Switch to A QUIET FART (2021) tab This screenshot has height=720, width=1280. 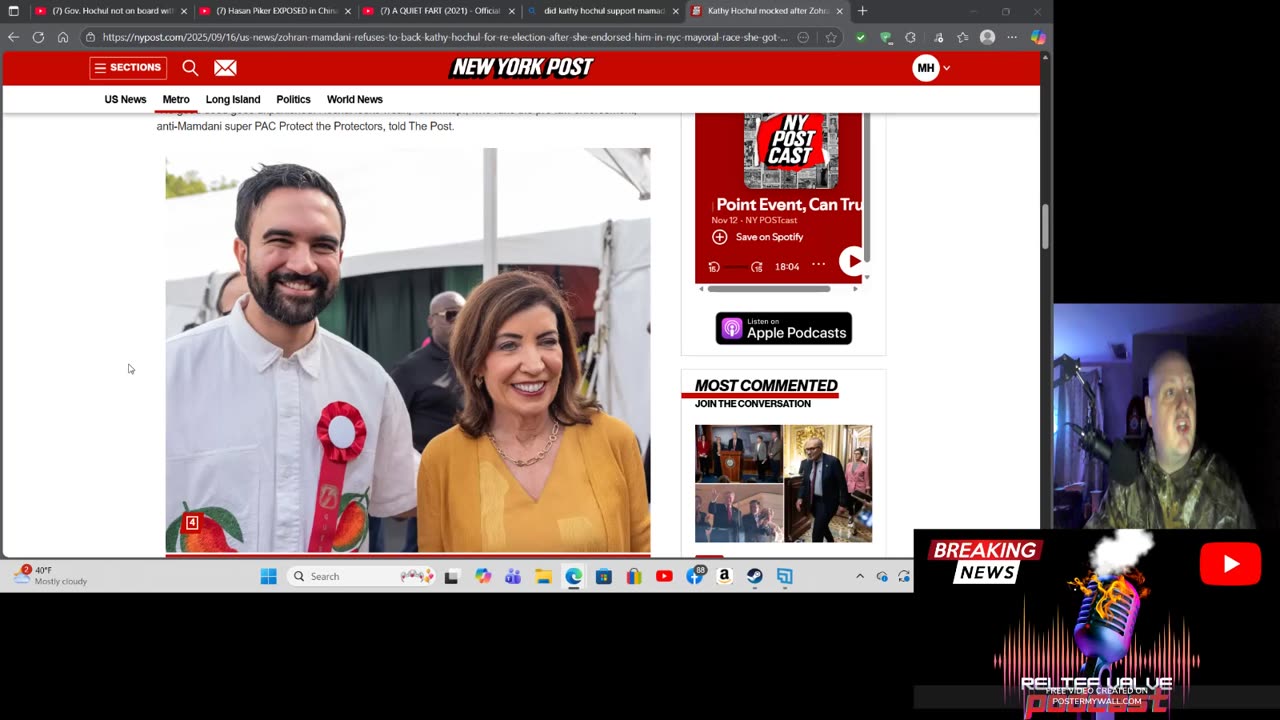tap(438, 11)
